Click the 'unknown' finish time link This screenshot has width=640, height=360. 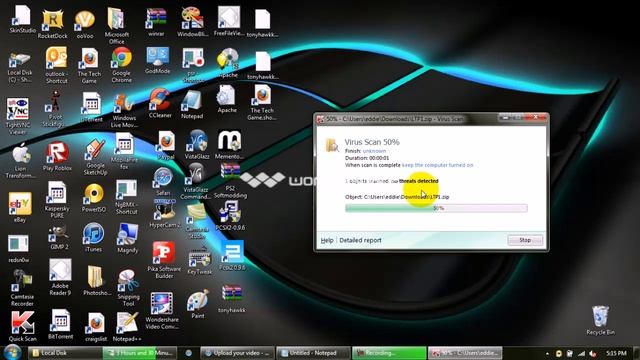pos(374,151)
